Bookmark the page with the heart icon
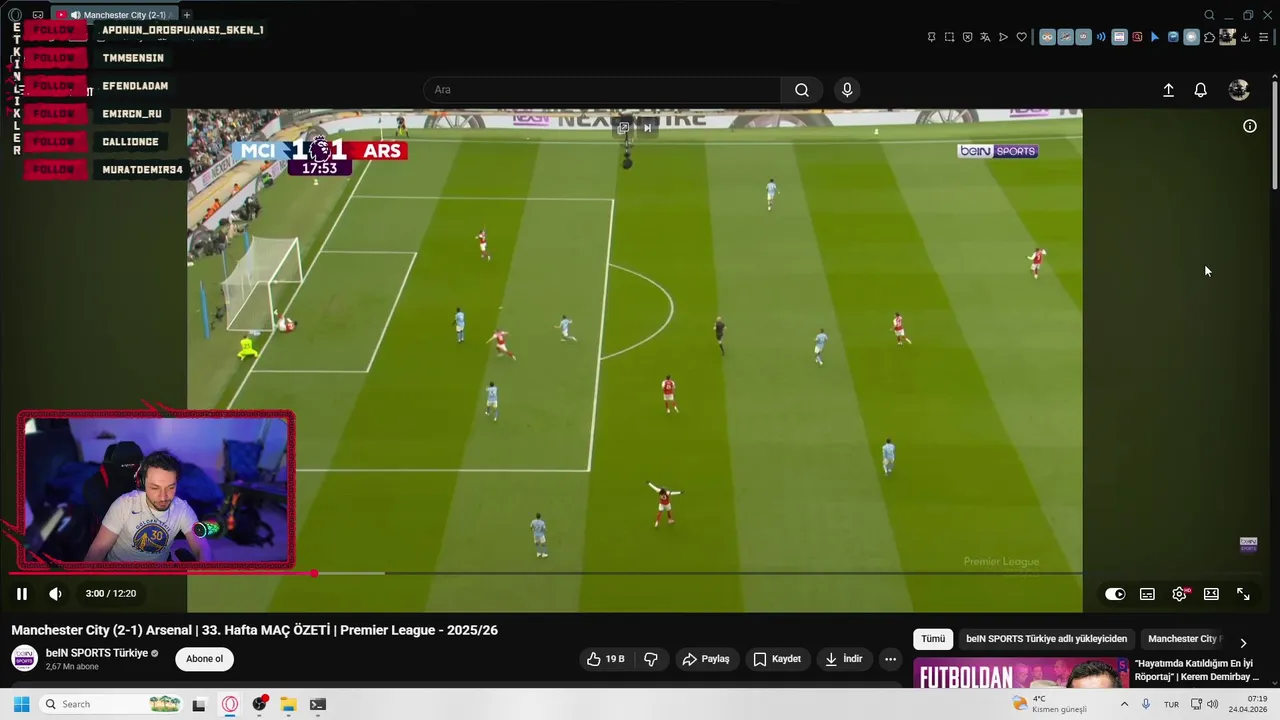 (x=1021, y=37)
